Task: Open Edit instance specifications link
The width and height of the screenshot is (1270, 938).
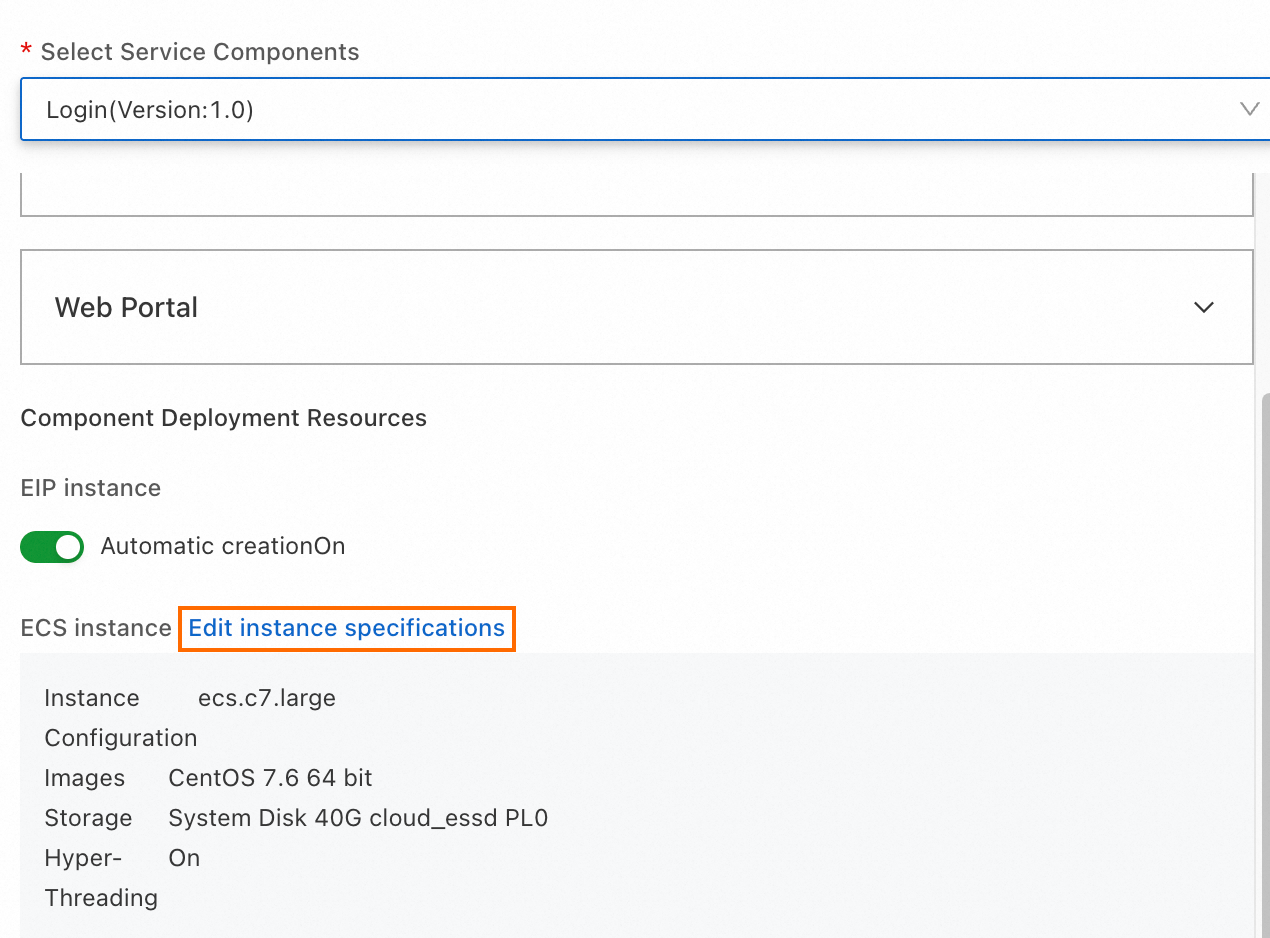Action: click(346, 628)
